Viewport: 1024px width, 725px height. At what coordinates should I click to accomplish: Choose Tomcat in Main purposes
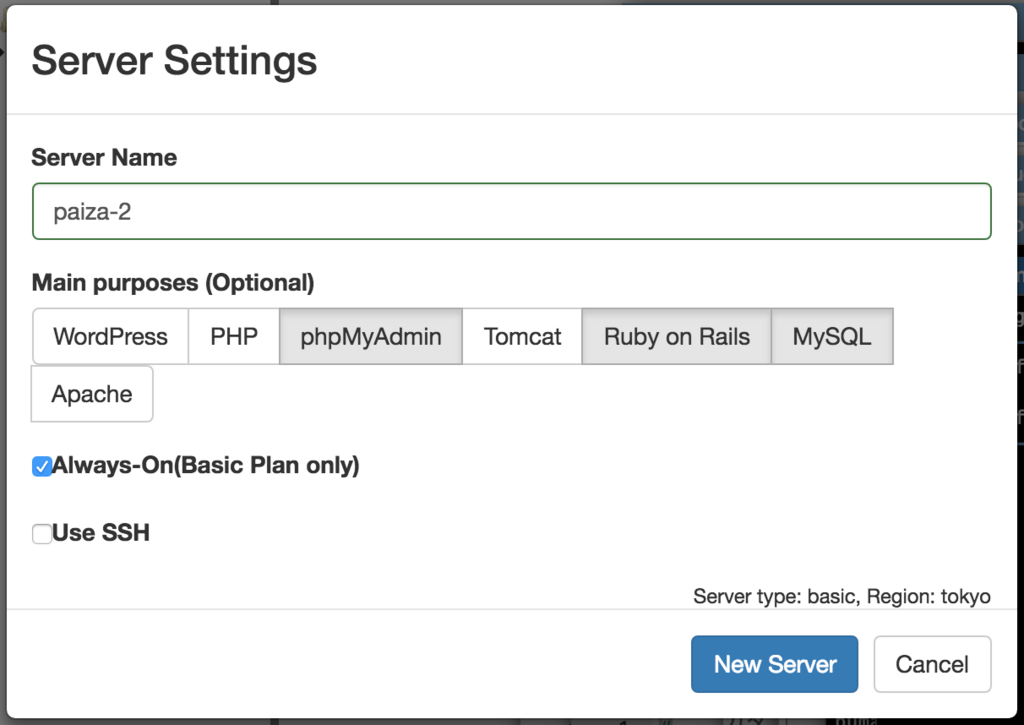pos(522,337)
